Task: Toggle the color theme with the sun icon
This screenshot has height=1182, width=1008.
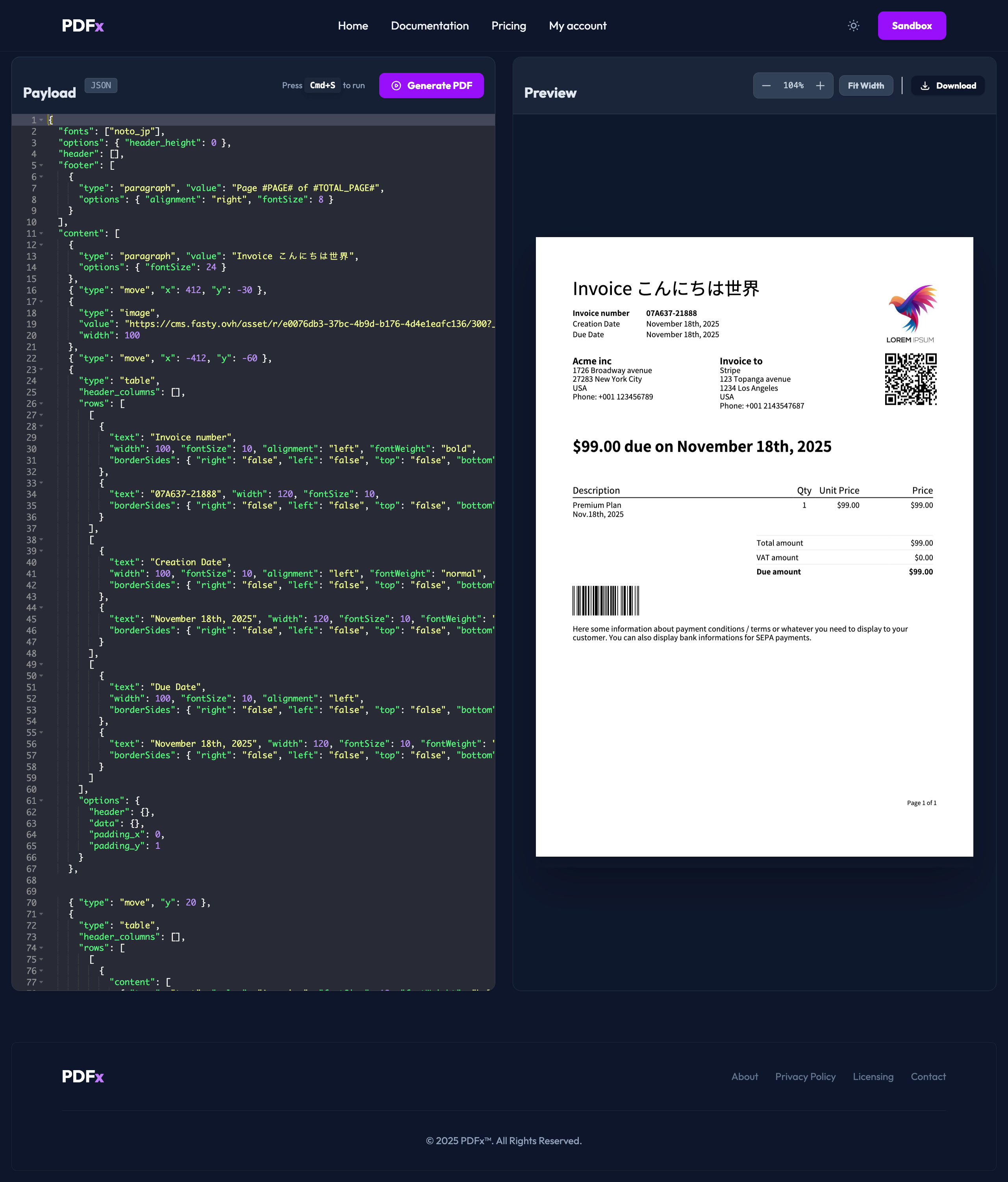Action: coord(854,26)
